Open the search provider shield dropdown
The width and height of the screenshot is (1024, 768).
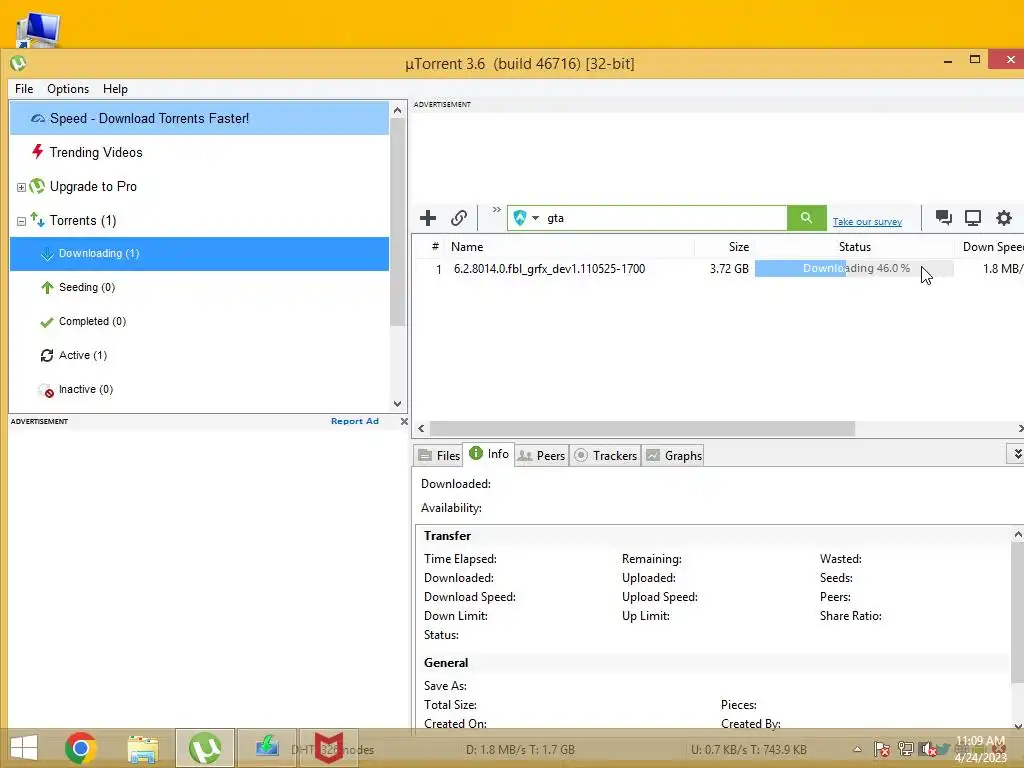526,217
